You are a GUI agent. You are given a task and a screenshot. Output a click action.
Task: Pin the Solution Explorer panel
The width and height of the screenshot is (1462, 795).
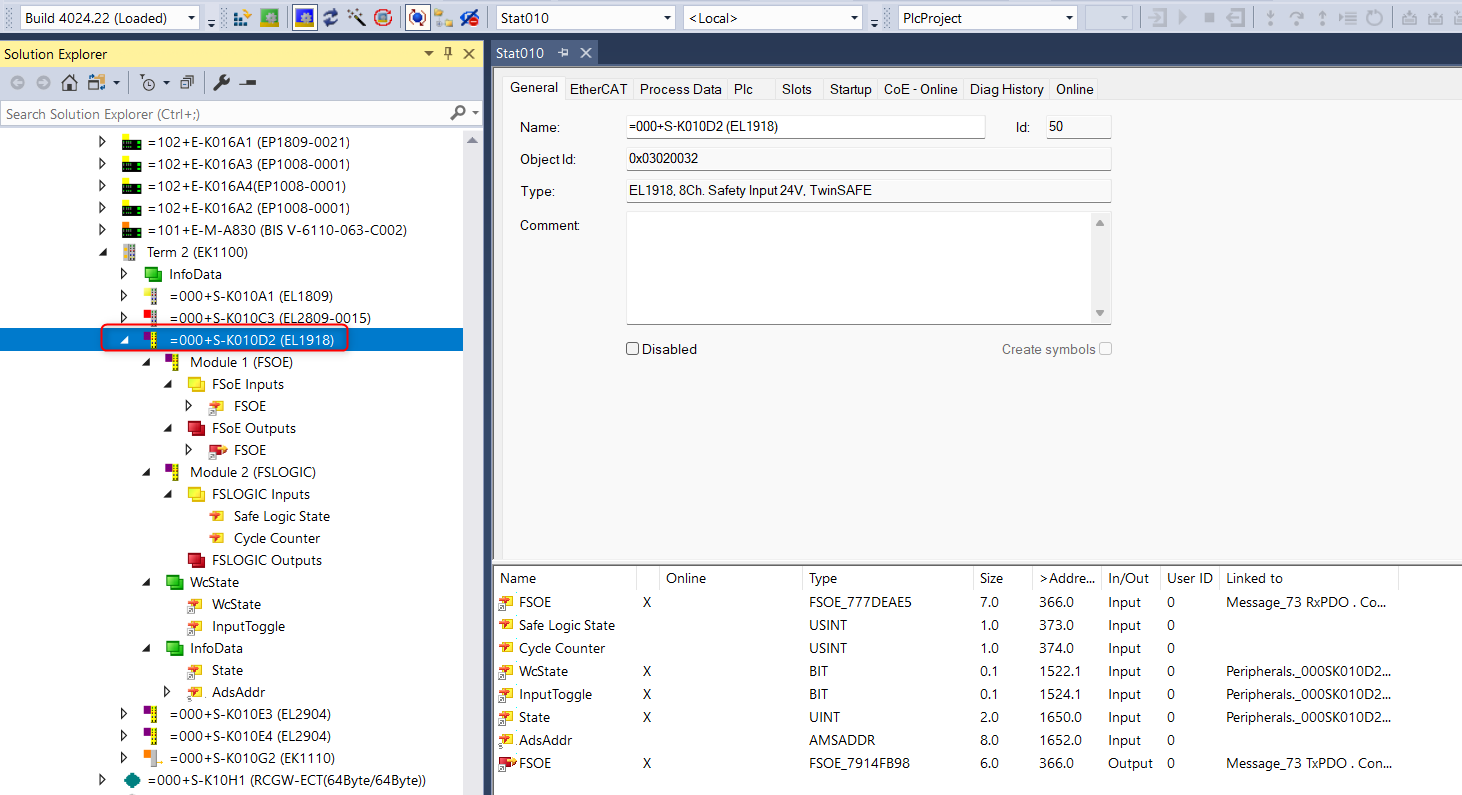pos(448,54)
